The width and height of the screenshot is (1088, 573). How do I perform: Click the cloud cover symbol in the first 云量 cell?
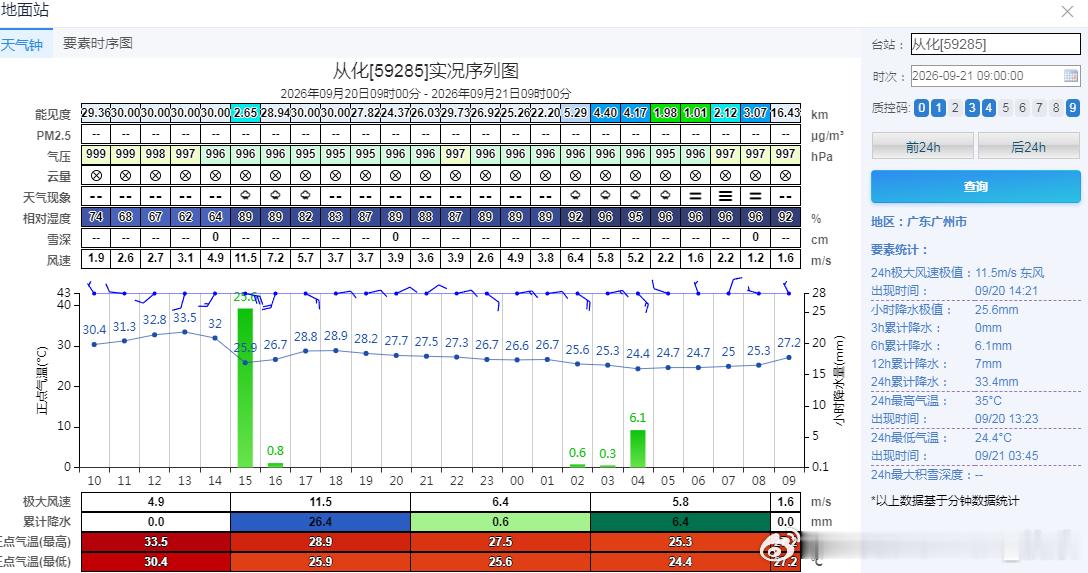click(x=96, y=176)
